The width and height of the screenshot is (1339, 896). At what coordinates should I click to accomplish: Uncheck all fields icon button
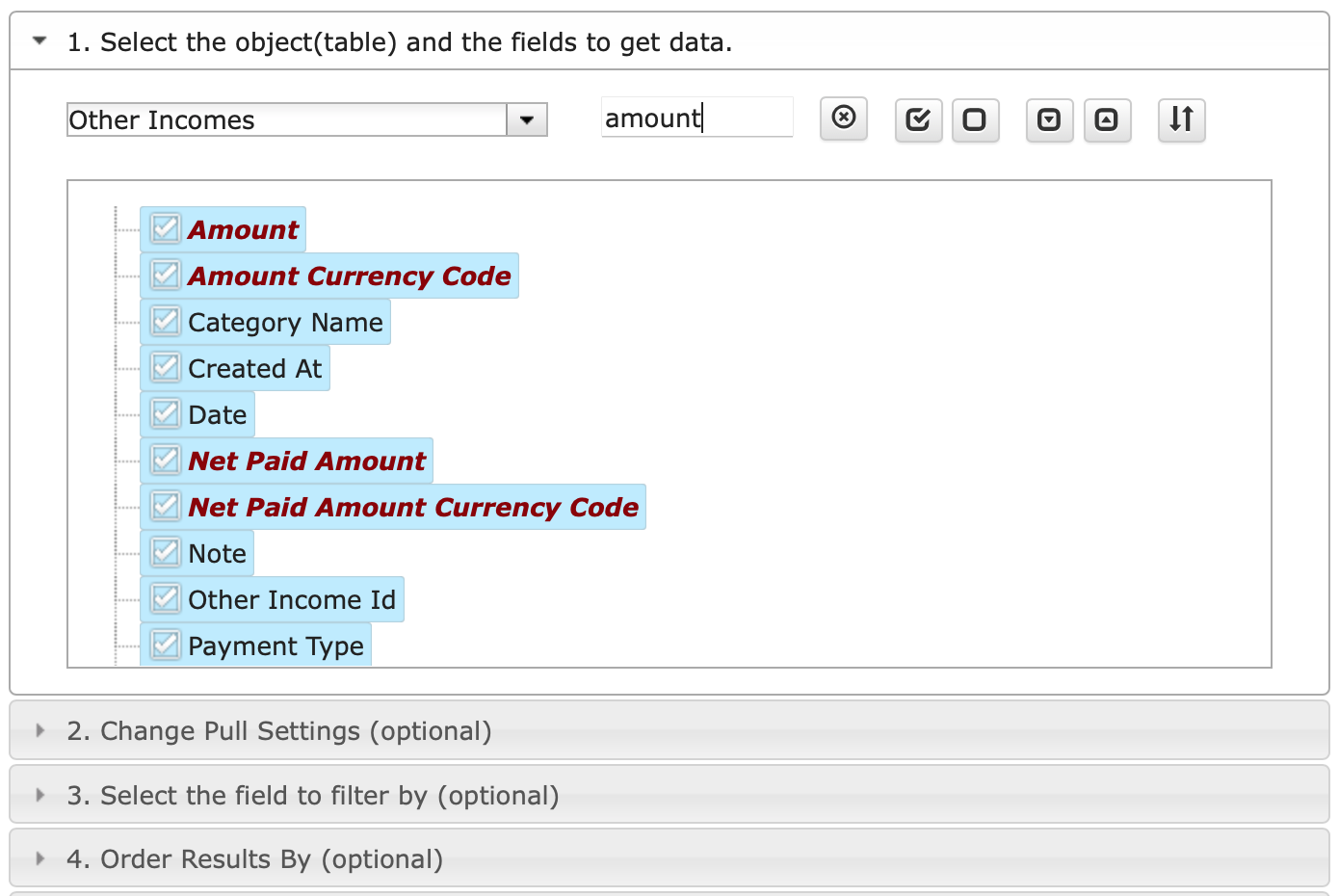[975, 119]
